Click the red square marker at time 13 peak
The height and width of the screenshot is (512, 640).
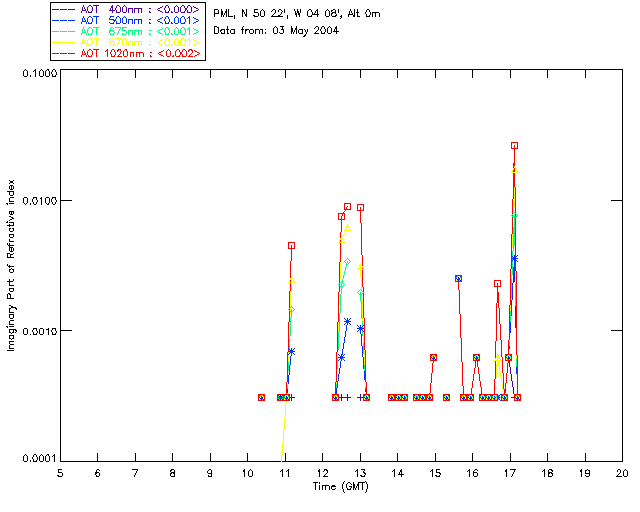click(x=360, y=207)
